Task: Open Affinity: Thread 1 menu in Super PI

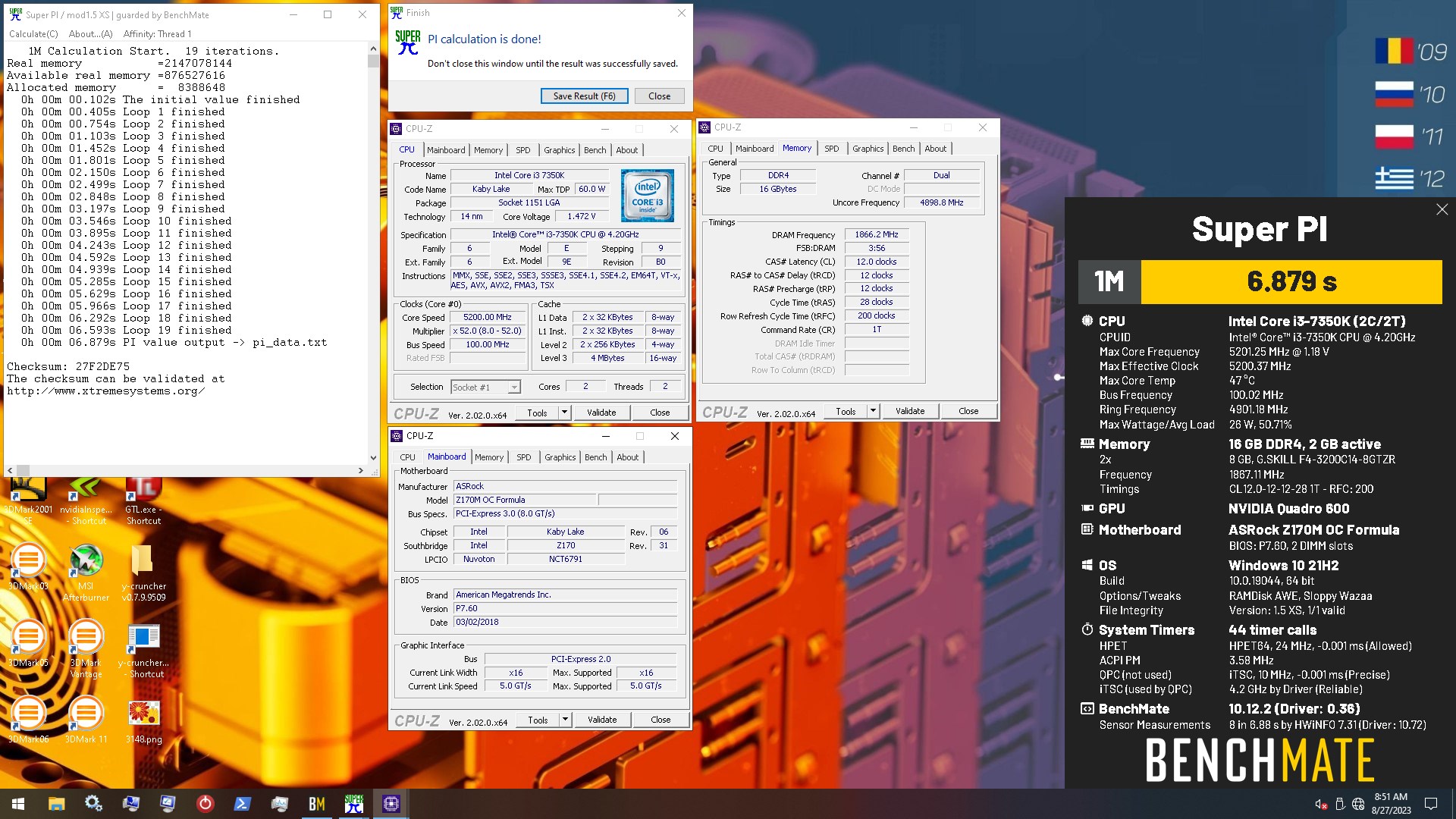Action: tap(157, 33)
